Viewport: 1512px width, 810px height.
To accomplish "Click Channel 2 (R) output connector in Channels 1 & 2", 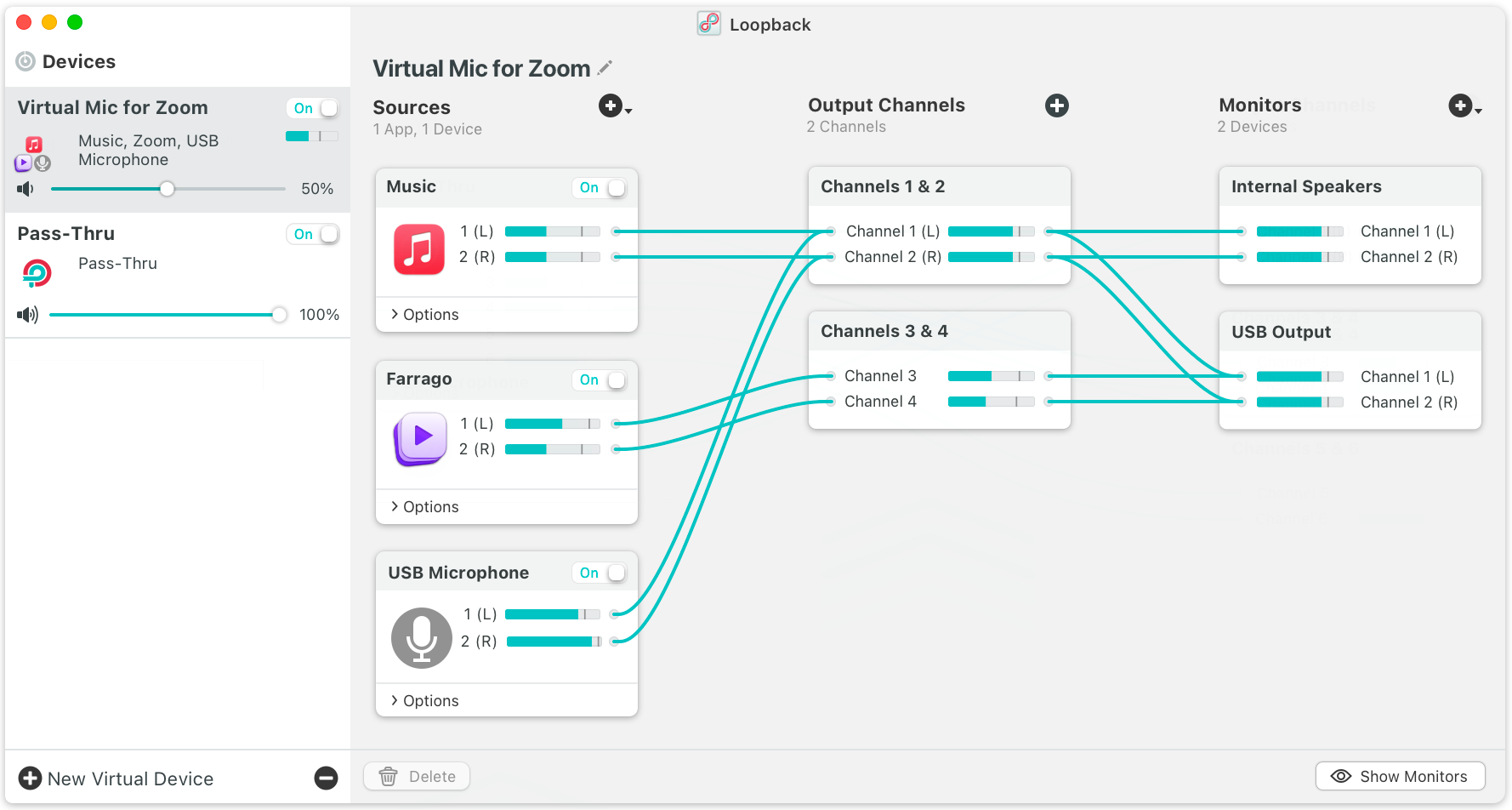I will point(1049,257).
